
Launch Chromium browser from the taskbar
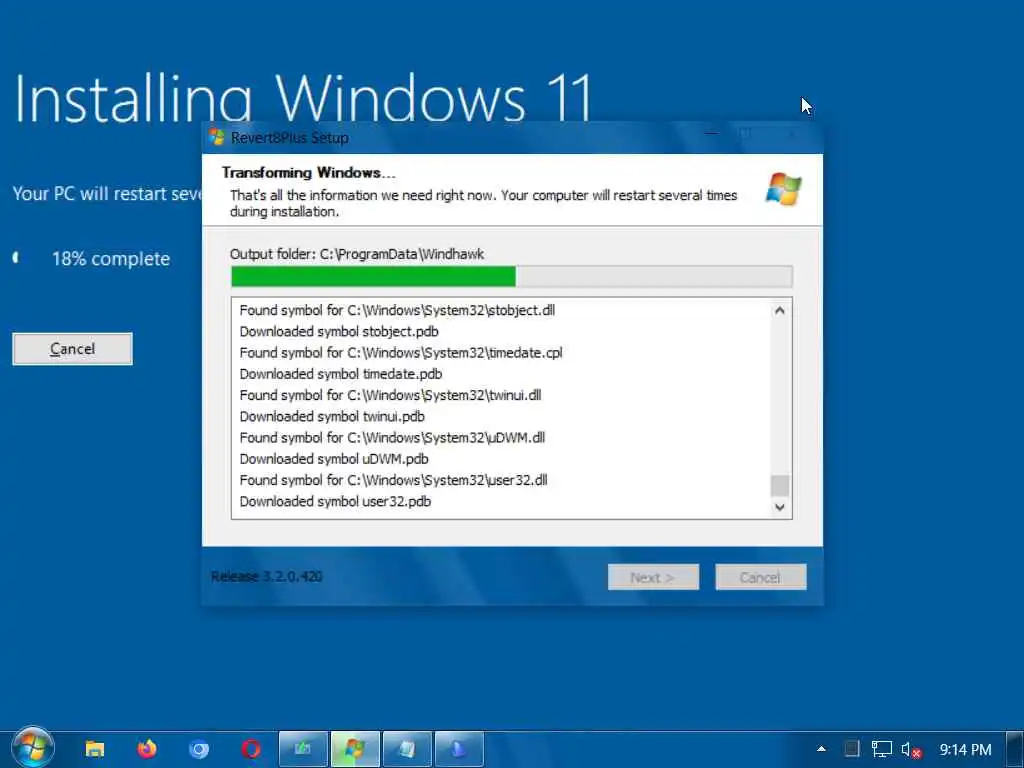click(x=199, y=749)
